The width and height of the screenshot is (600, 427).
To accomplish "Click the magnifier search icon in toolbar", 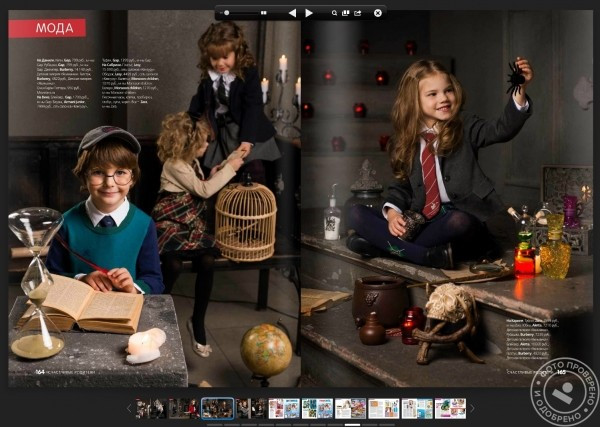I will tap(332, 13).
